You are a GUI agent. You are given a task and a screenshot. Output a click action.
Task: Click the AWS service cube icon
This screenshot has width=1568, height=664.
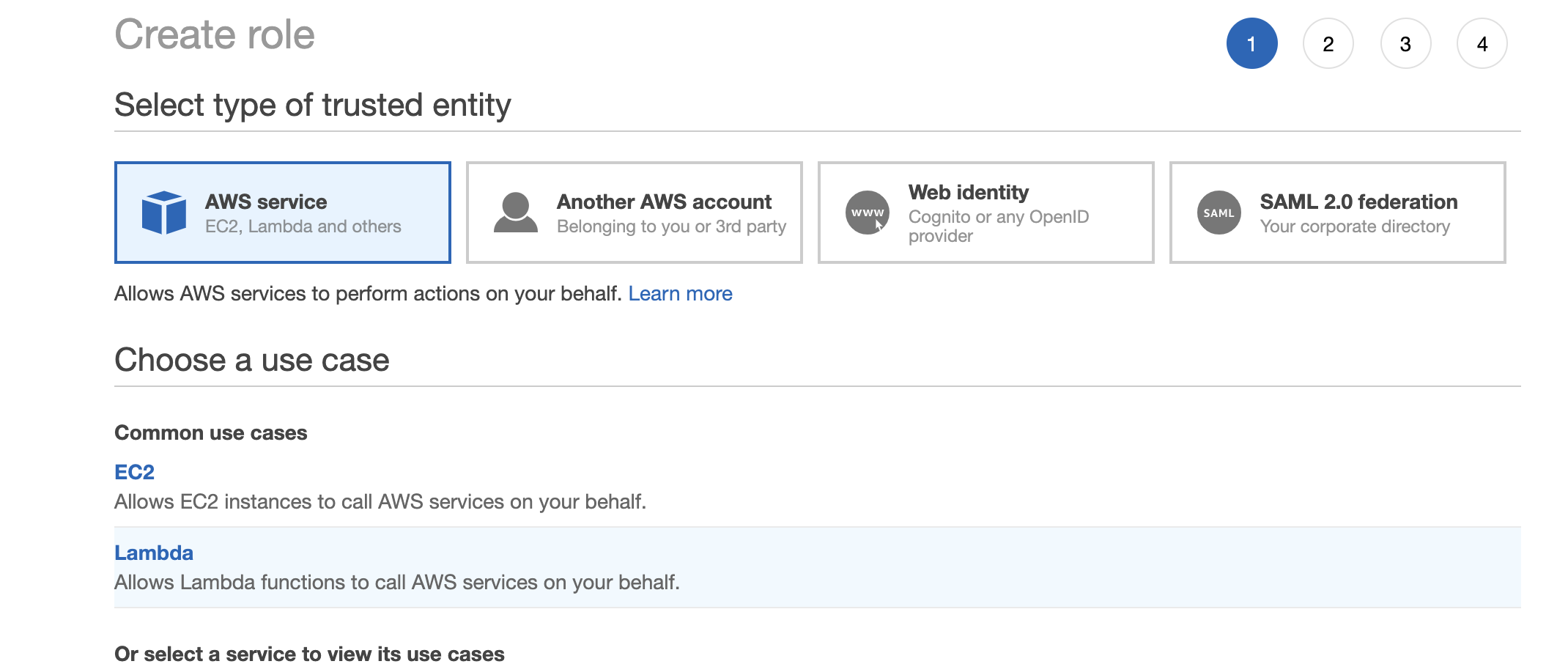click(x=163, y=213)
